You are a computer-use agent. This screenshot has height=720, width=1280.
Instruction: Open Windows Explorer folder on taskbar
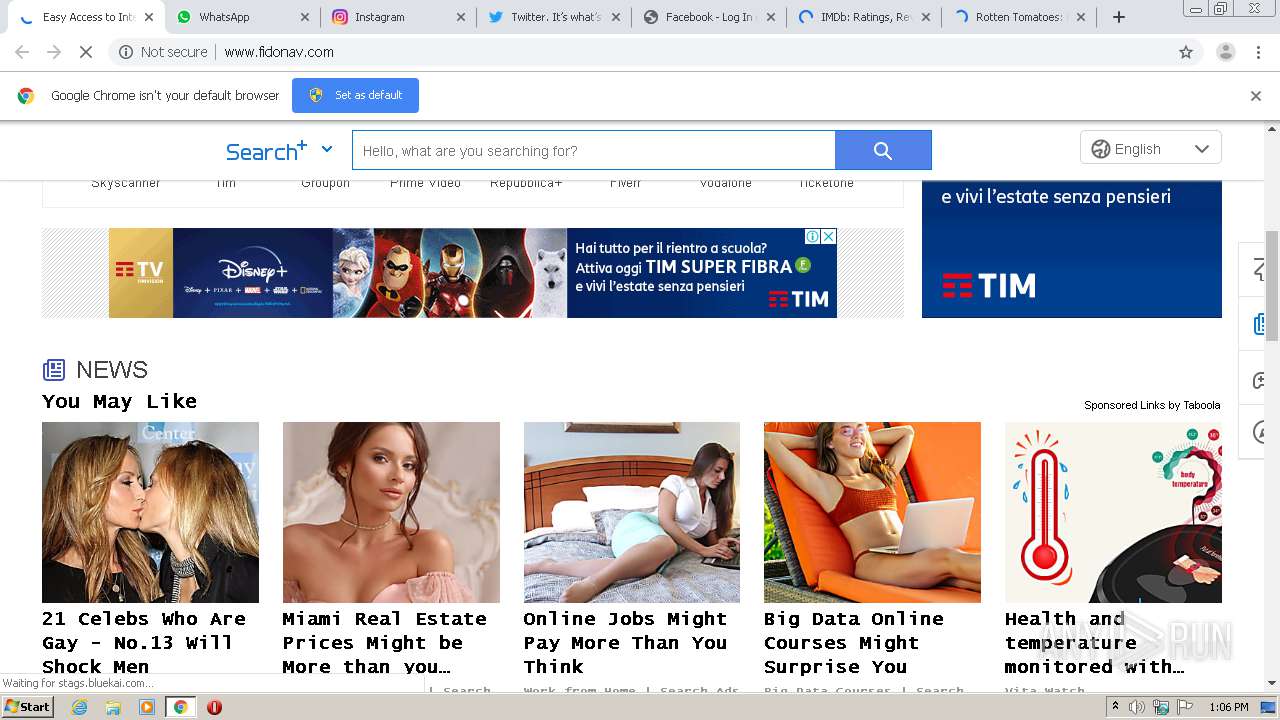point(113,707)
